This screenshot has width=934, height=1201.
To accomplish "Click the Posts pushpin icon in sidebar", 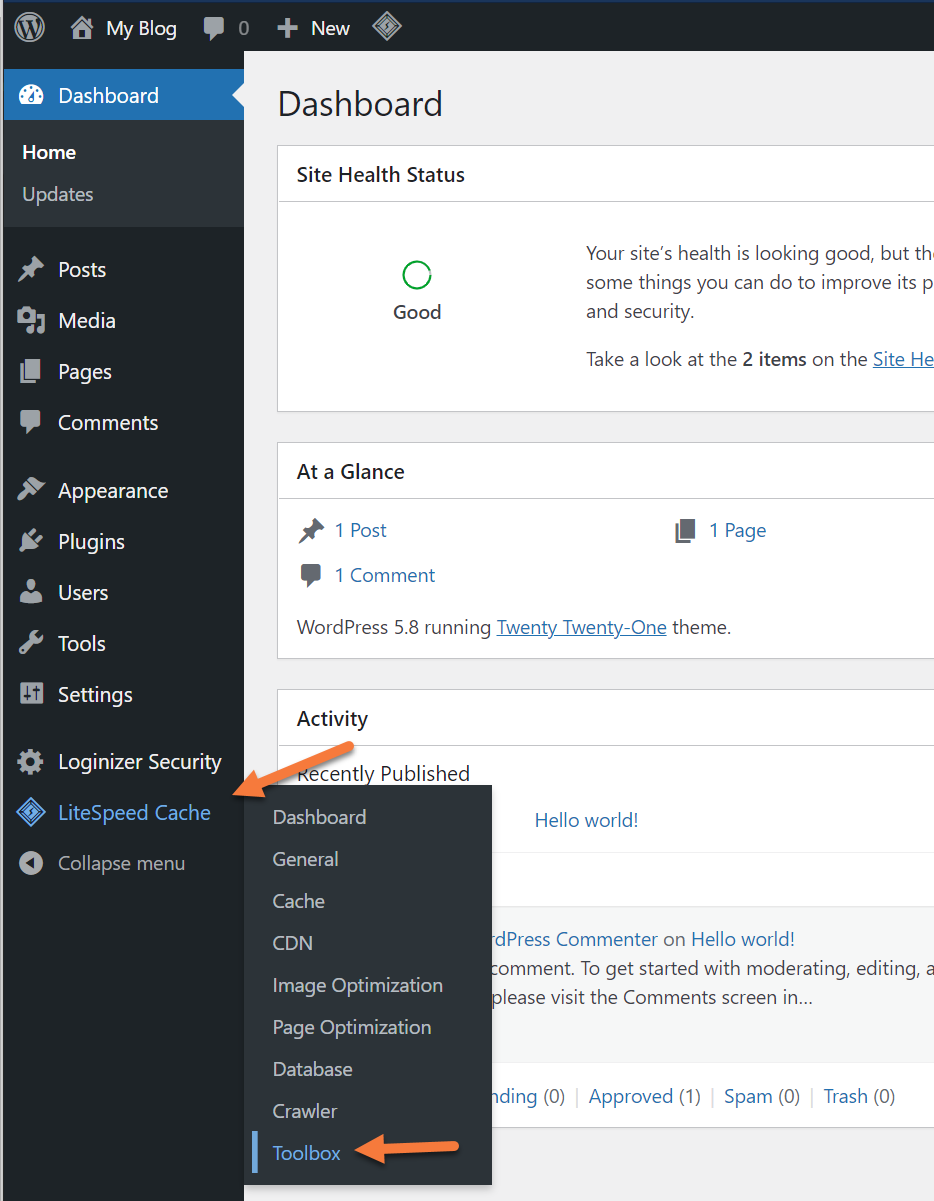I will [x=31, y=270].
